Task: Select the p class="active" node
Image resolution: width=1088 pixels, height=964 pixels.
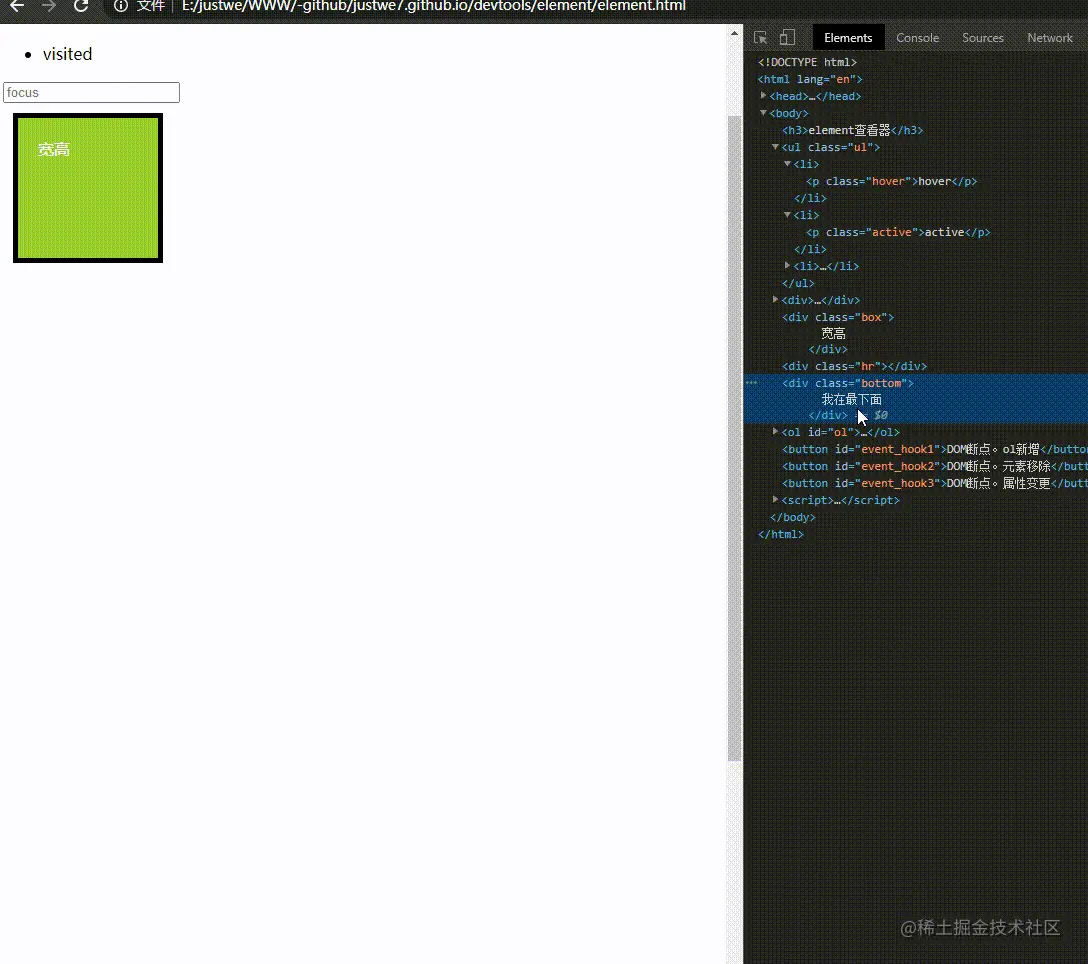Action: [898, 232]
